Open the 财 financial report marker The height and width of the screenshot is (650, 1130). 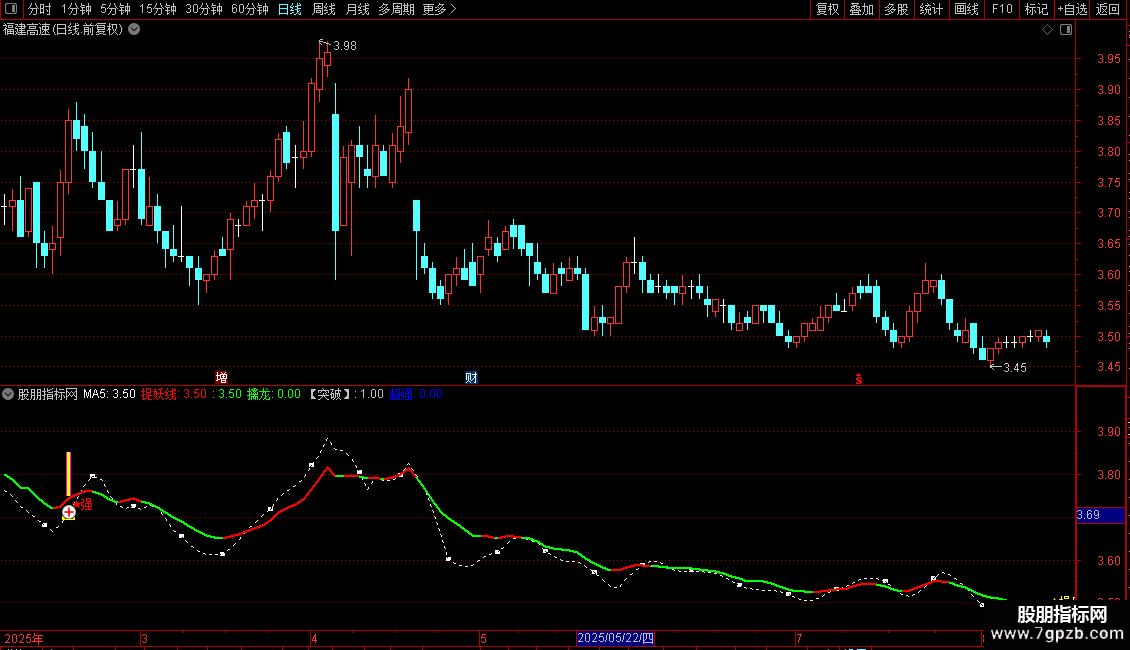(471, 378)
